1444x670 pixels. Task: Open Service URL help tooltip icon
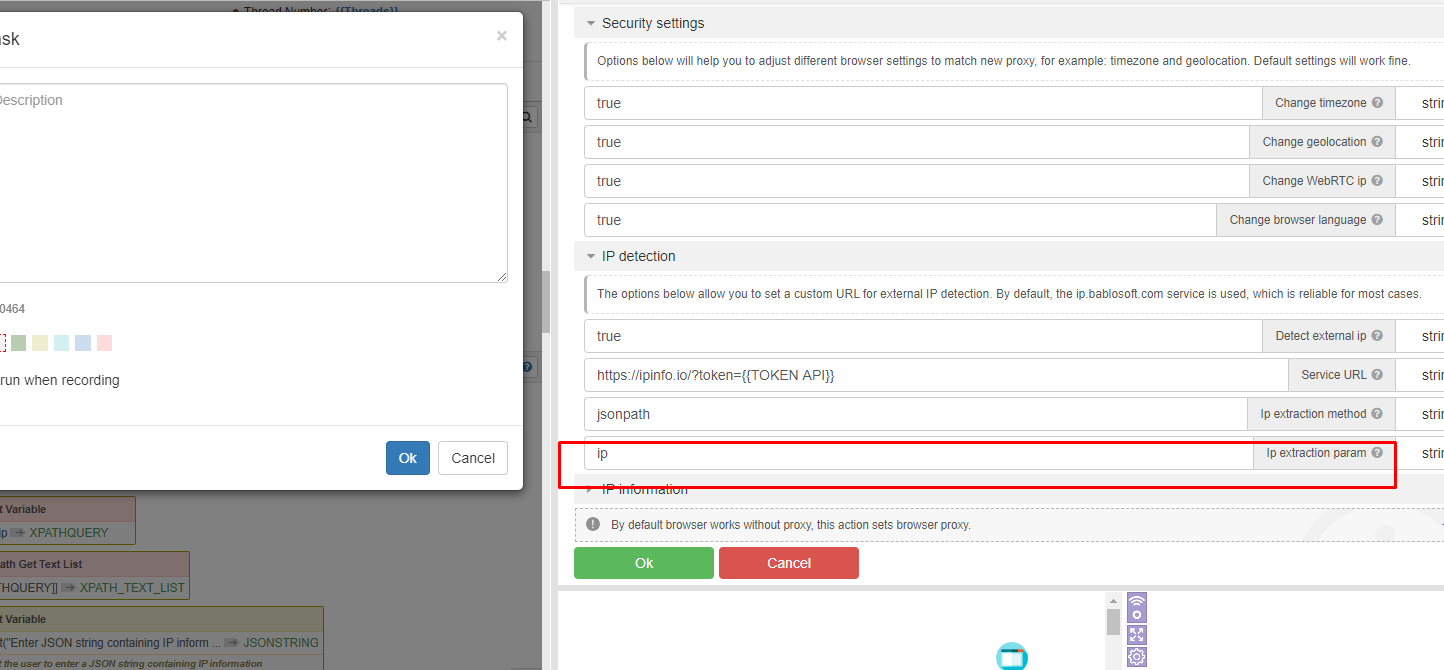[x=1377, y=375]
